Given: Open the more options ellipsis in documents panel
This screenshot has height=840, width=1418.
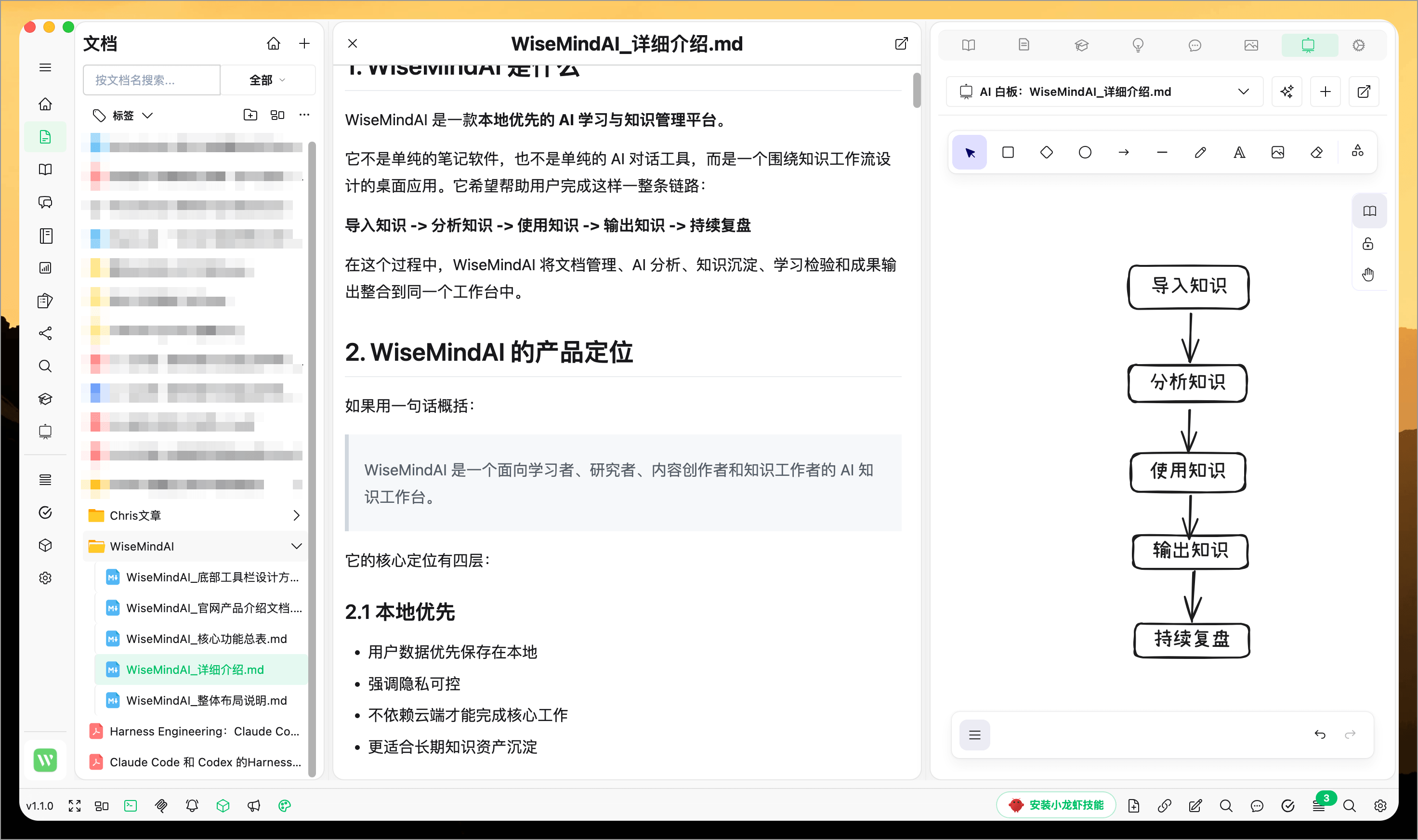Looking at the screenshot, I should [x=304, y=115].
